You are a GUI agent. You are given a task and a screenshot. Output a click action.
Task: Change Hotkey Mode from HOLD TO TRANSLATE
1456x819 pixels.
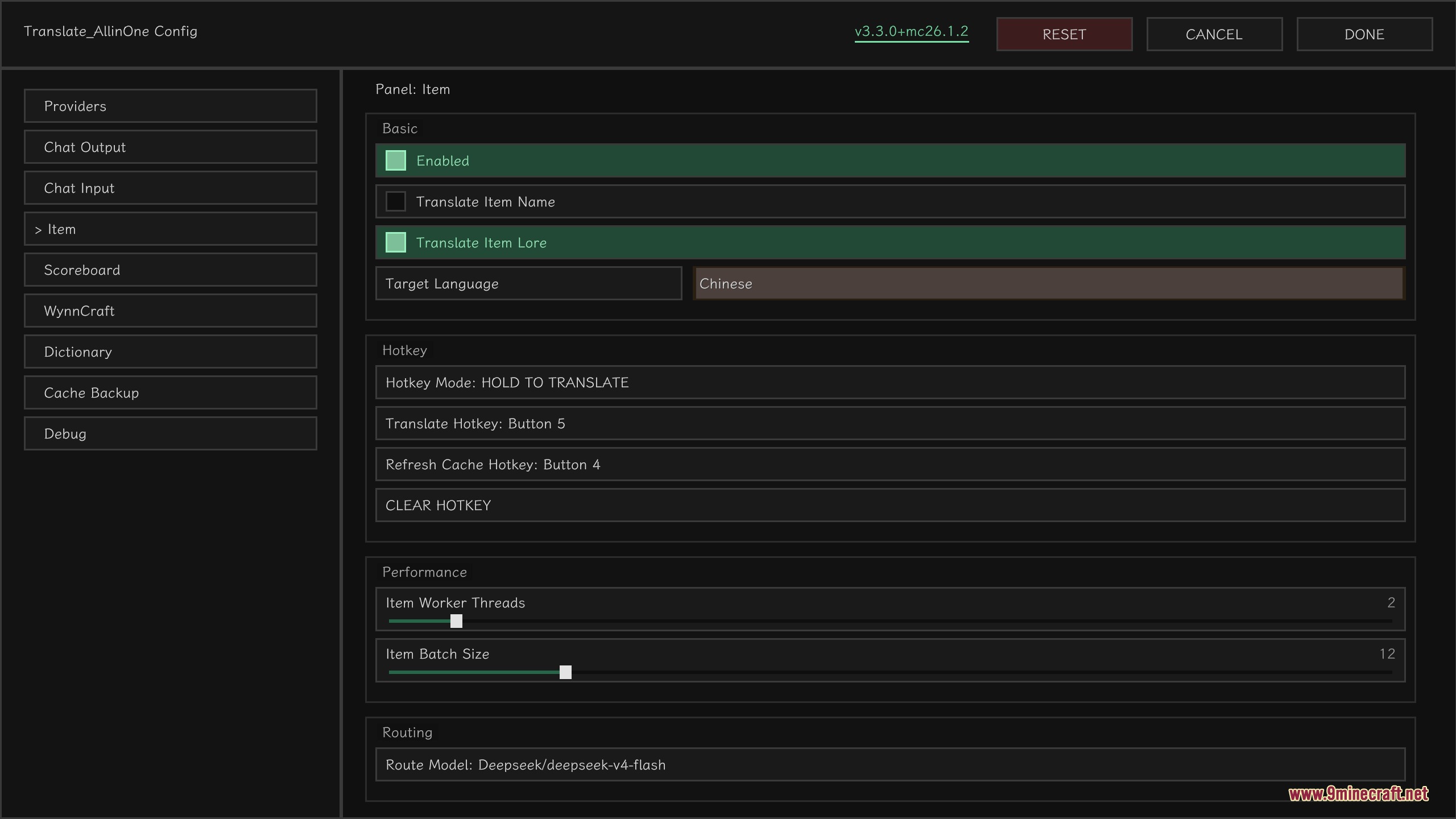[x=890, y=382]
